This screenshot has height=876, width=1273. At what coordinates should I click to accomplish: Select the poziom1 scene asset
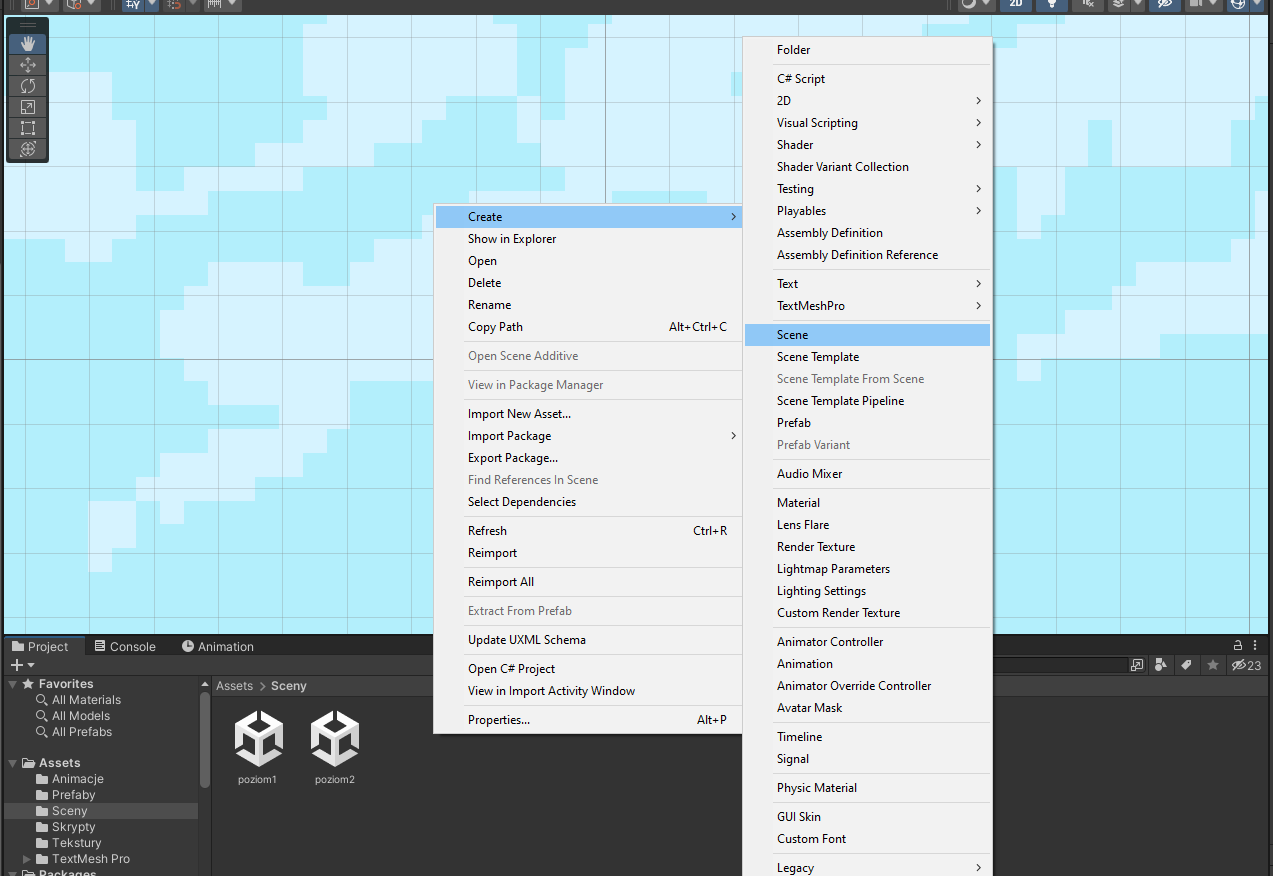pyautogui.click(x=258, y=748)
